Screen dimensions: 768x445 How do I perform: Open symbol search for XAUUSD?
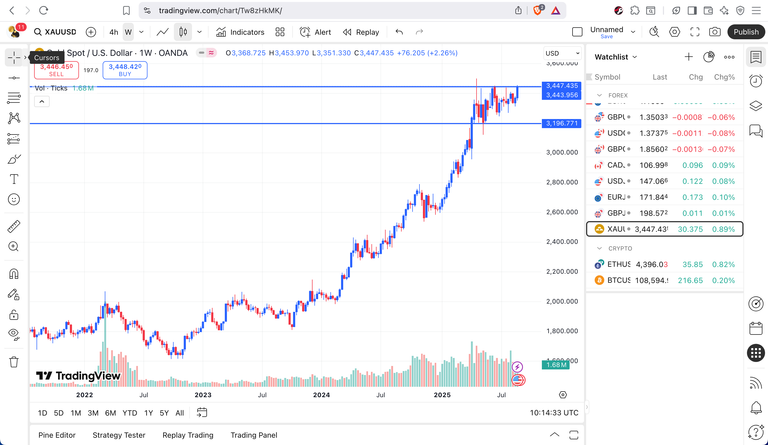click(55, 32)
